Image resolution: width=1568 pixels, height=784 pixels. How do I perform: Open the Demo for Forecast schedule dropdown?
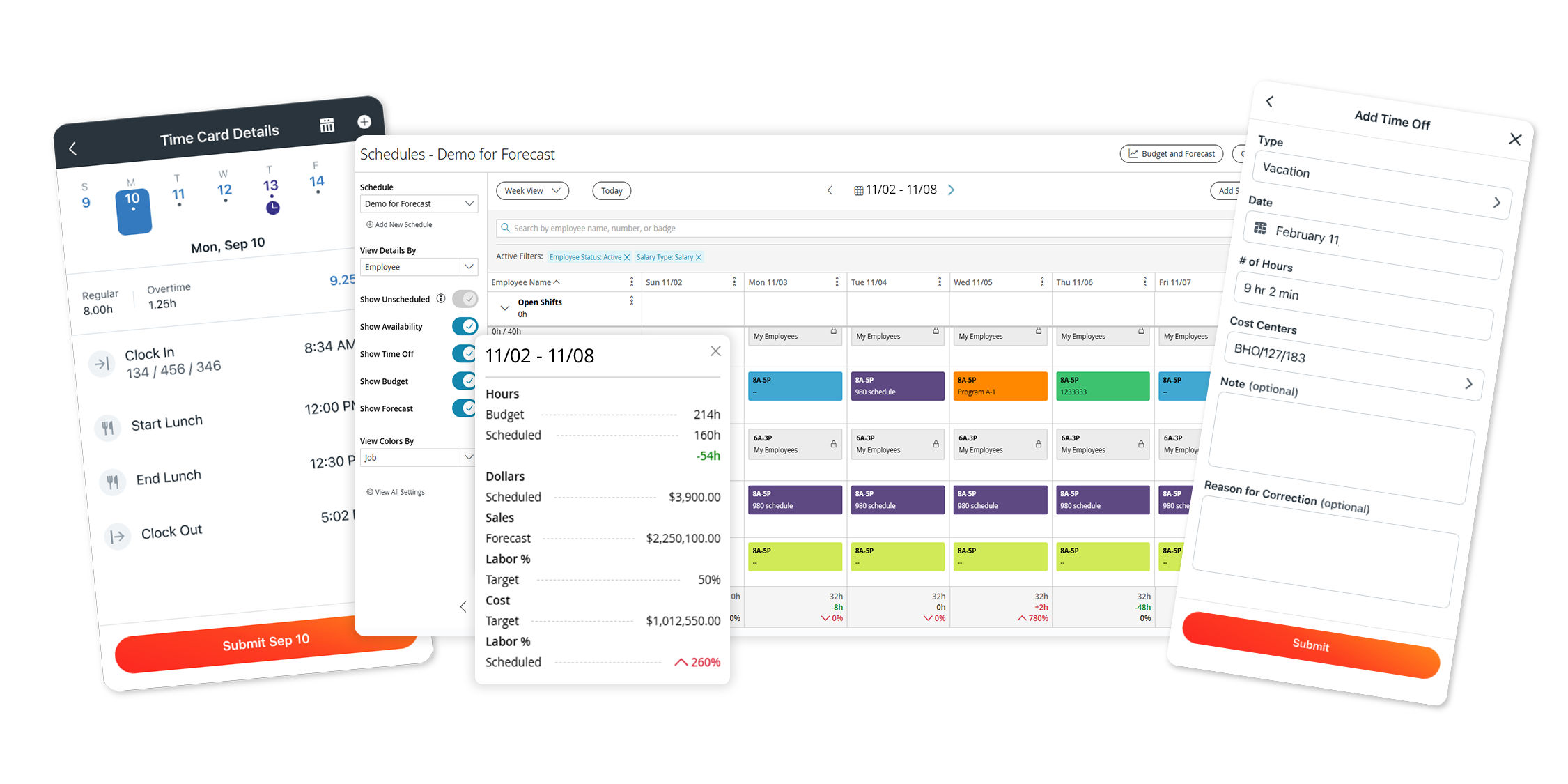pyautogui.click(x=419, y=203)
